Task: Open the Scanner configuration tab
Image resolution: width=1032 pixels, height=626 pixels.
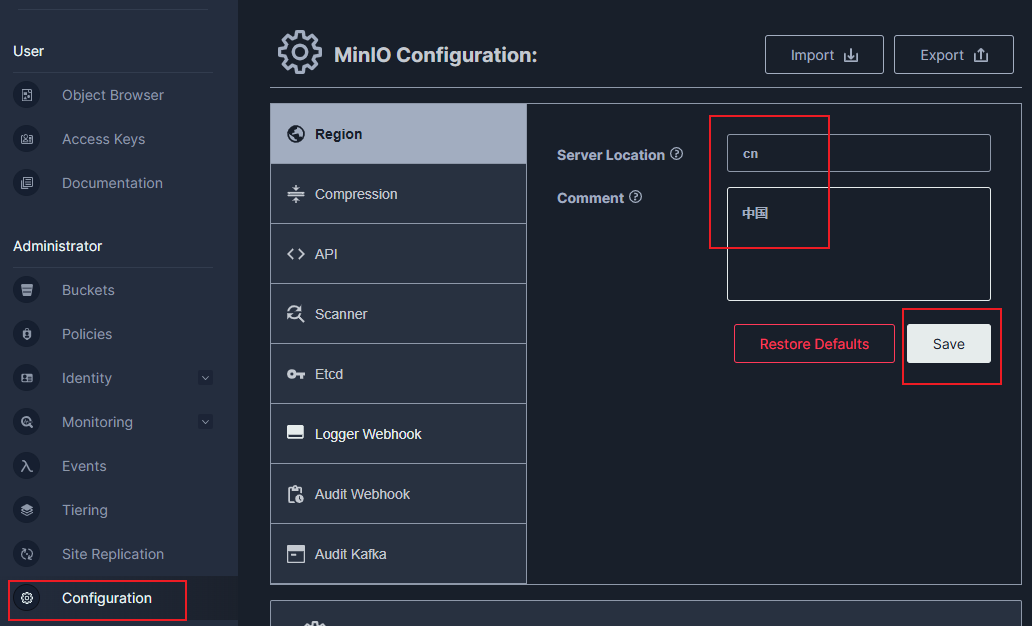Action: click(398, 314)
